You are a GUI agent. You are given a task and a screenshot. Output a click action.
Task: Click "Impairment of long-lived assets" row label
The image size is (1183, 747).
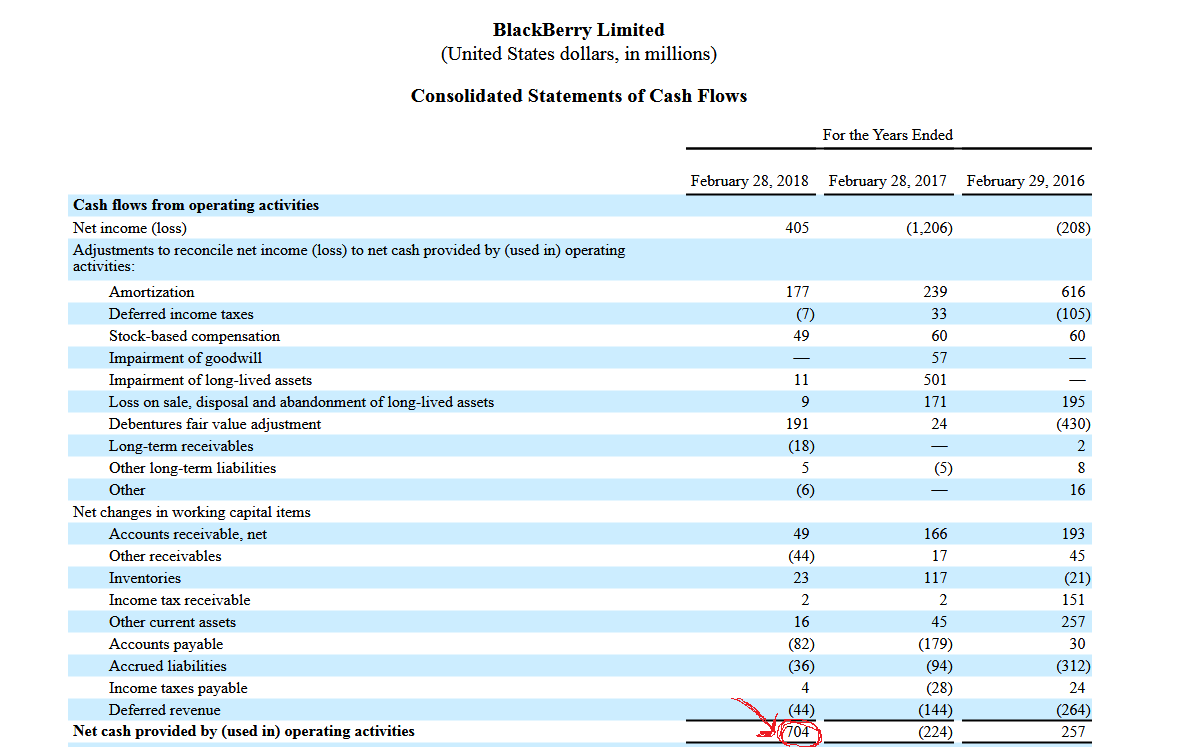click(x=210, y=380)
